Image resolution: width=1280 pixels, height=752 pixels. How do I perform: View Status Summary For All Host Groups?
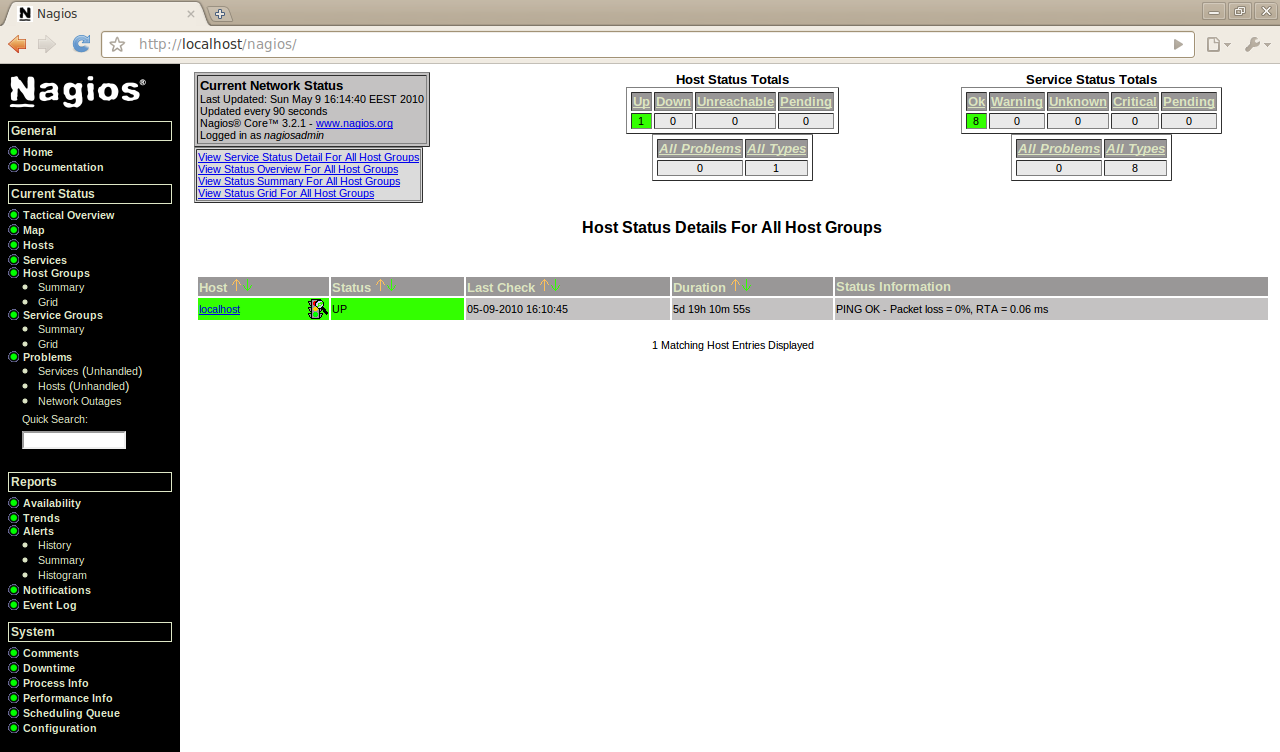tap(299, 181)
